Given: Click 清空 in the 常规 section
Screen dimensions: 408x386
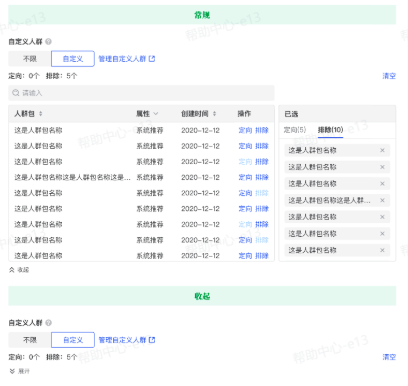Looking at the screenshot, I should (x=389, y=76).
